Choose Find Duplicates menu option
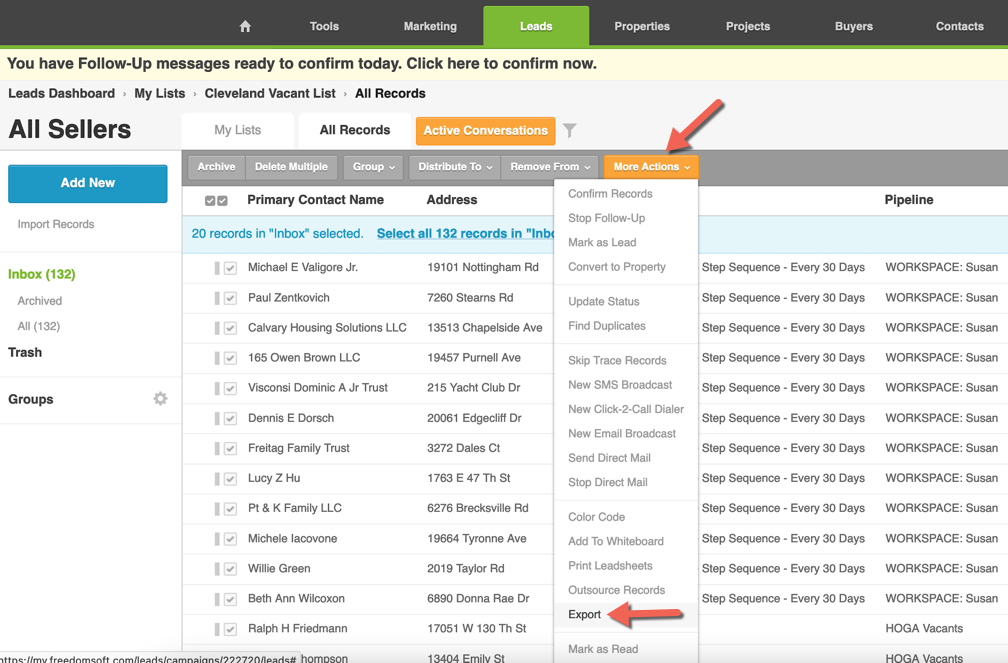This screenshot has width=1008, height=663. (x=606, y=326)
